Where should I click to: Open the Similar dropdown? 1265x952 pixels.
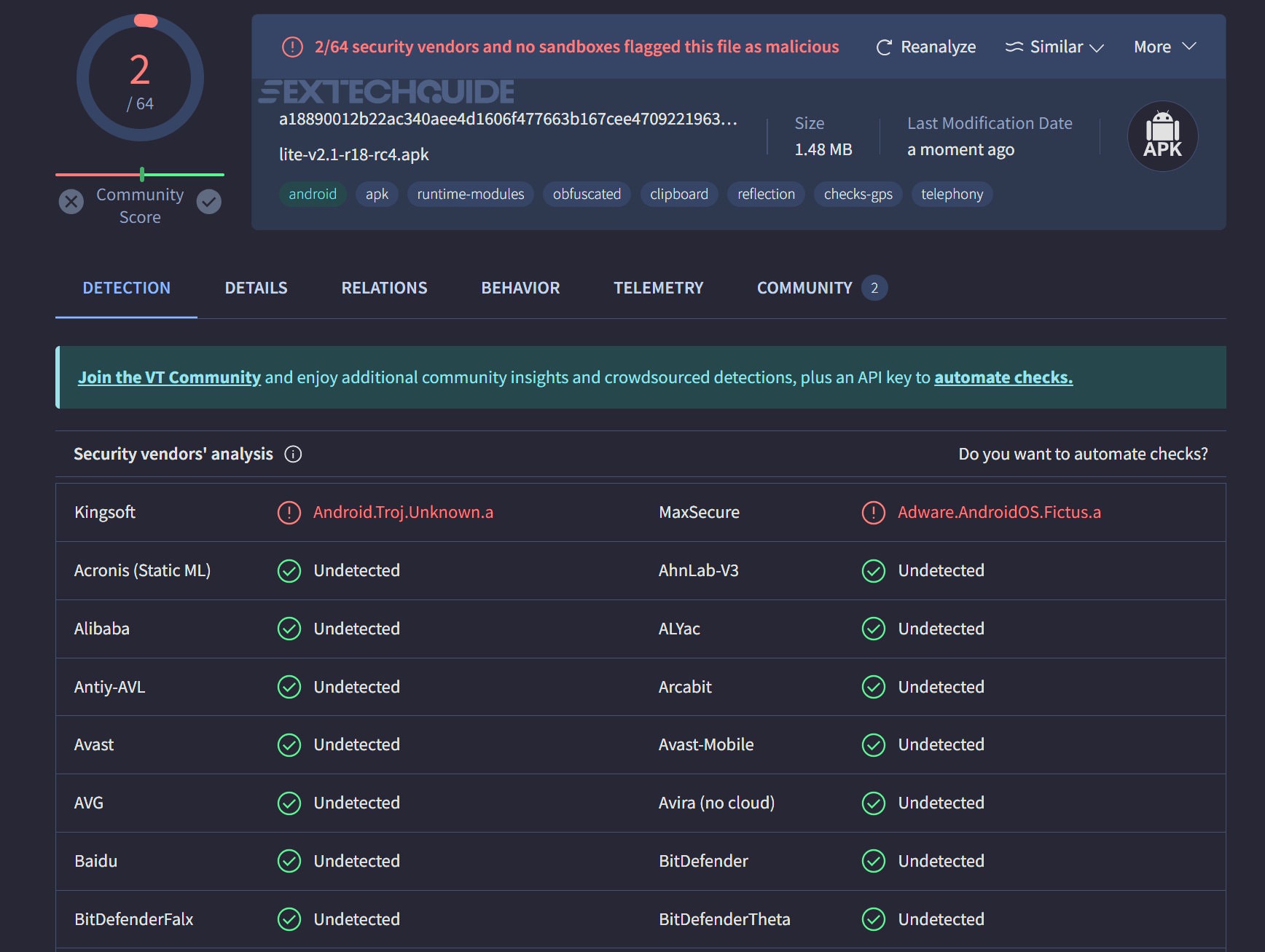coord(1054,47)
